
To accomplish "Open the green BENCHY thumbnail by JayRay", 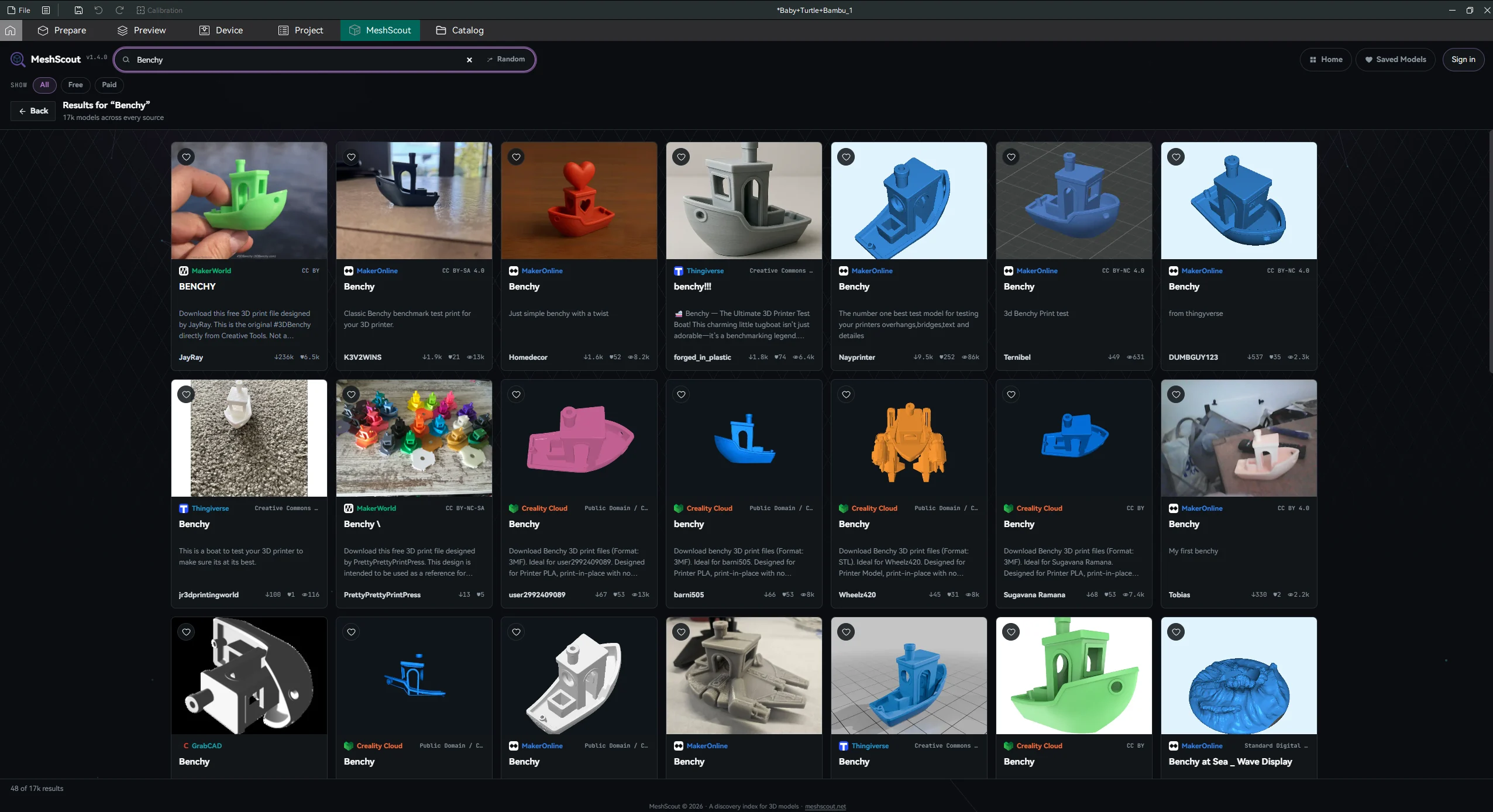I will click(x=249, y=201).
